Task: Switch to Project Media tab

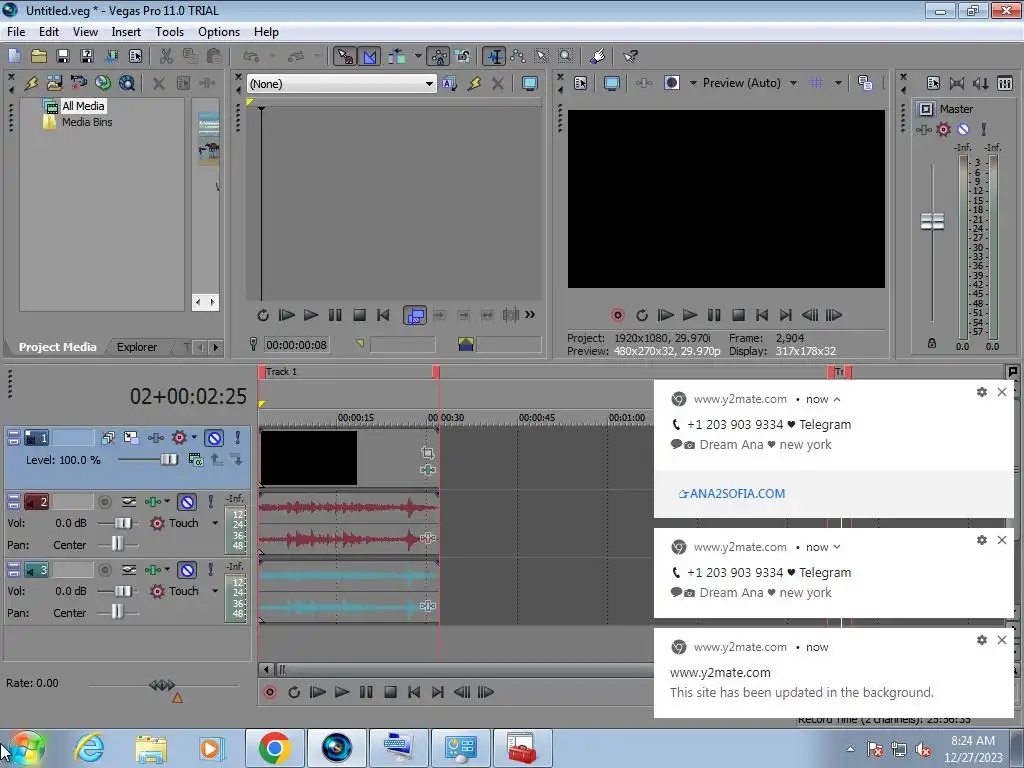Action: pos(57,347)
